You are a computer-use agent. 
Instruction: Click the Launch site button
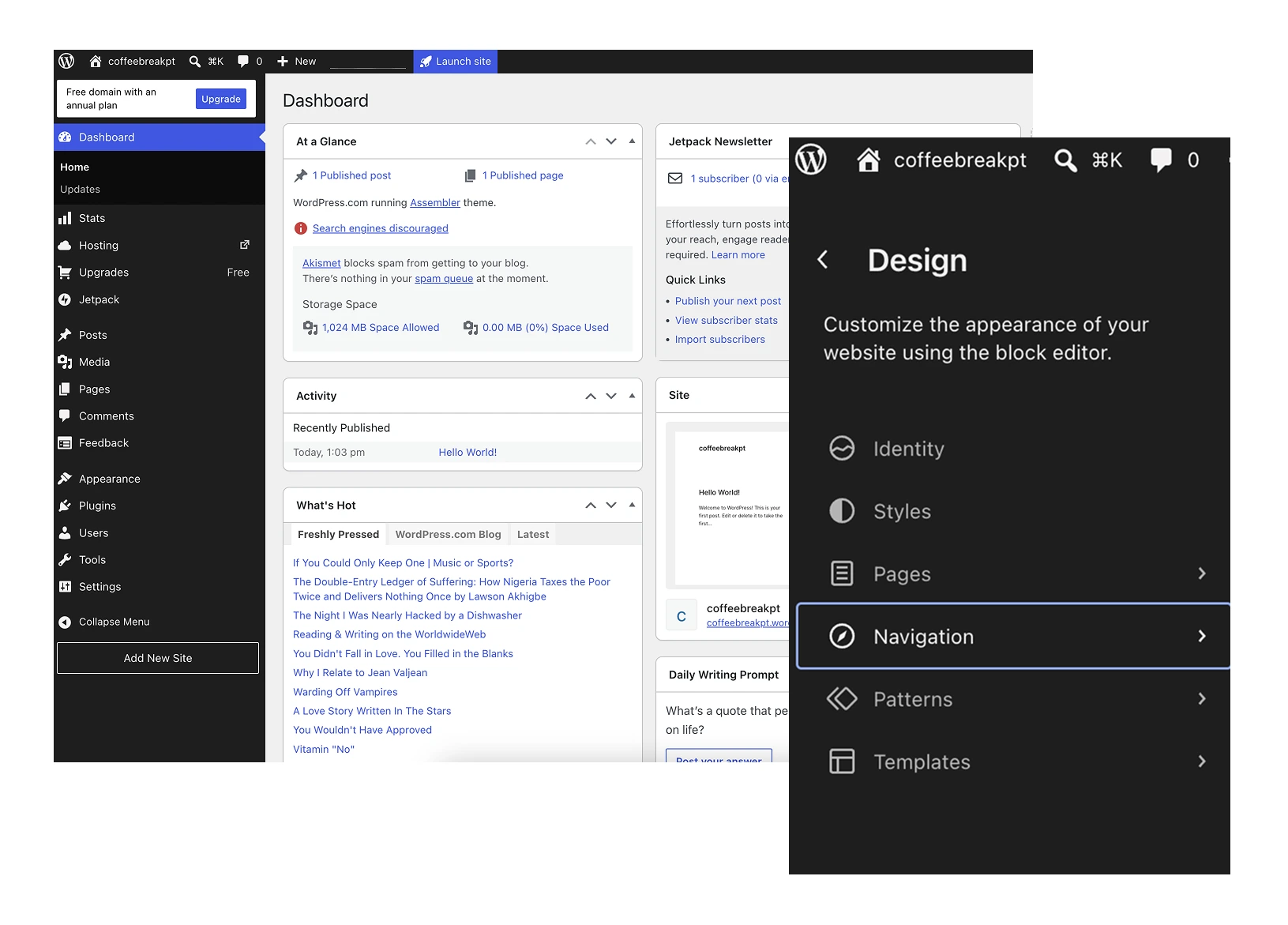point(456,61)
